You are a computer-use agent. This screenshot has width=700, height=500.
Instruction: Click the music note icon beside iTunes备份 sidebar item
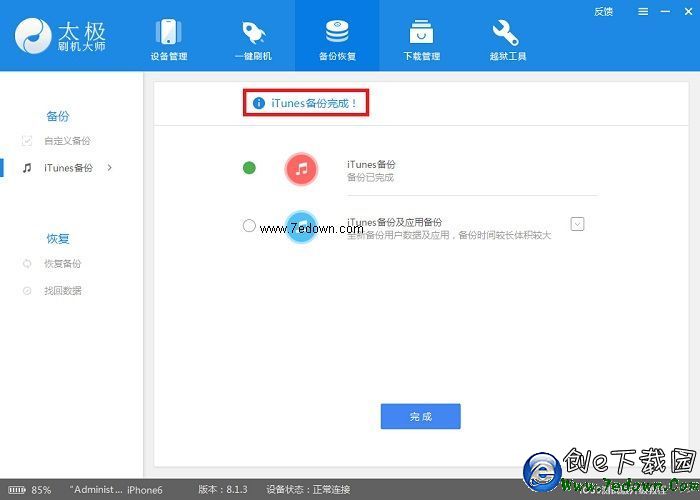[x=27, y=168]
